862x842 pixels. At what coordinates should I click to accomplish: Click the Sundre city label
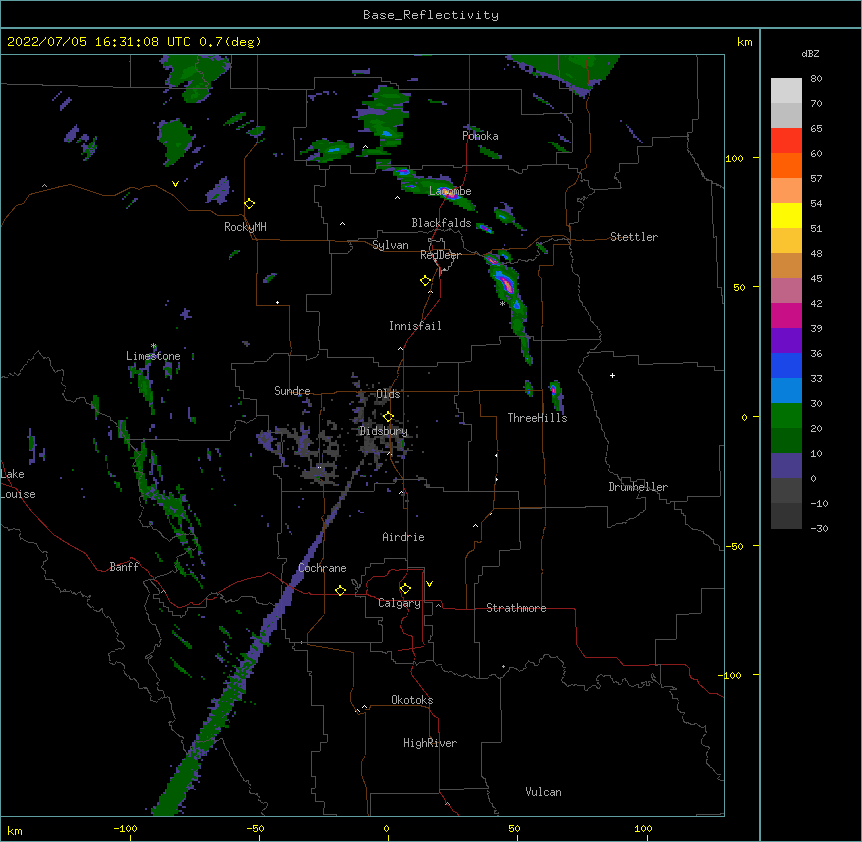(x=292, y=391)
